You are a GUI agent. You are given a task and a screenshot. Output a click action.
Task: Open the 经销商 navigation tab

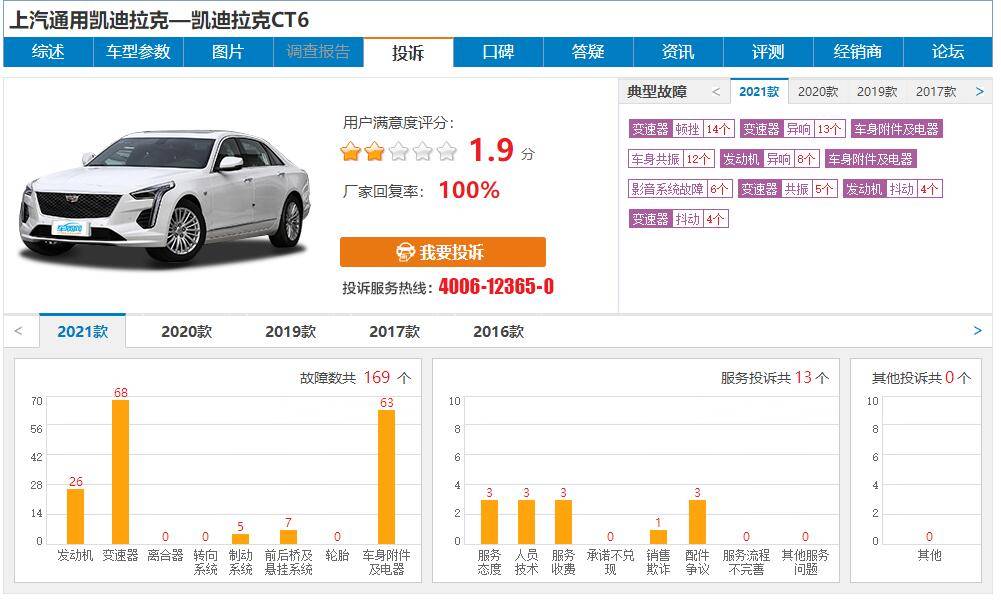[858, 52]
